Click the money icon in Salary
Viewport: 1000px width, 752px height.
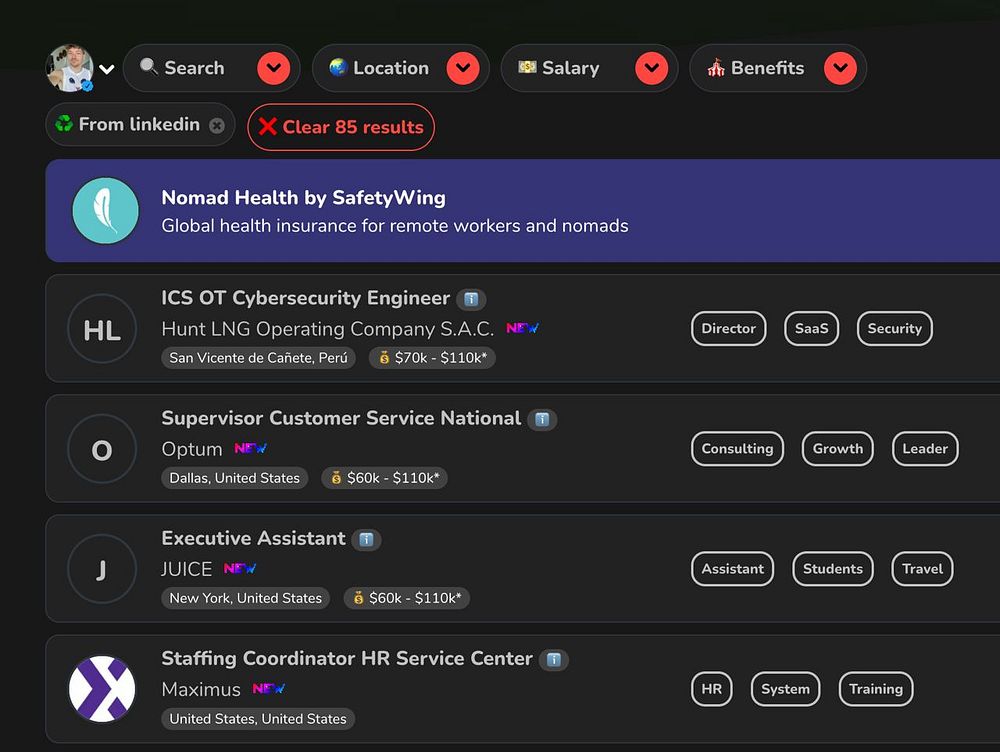(x=527, y=67)
